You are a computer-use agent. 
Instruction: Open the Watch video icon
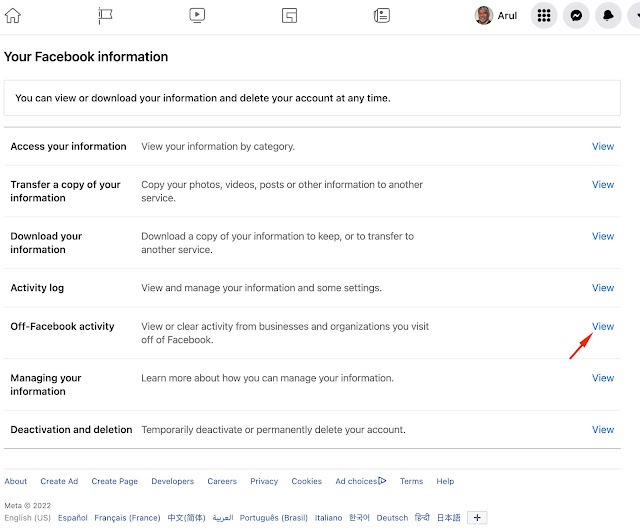coord(197,16)
